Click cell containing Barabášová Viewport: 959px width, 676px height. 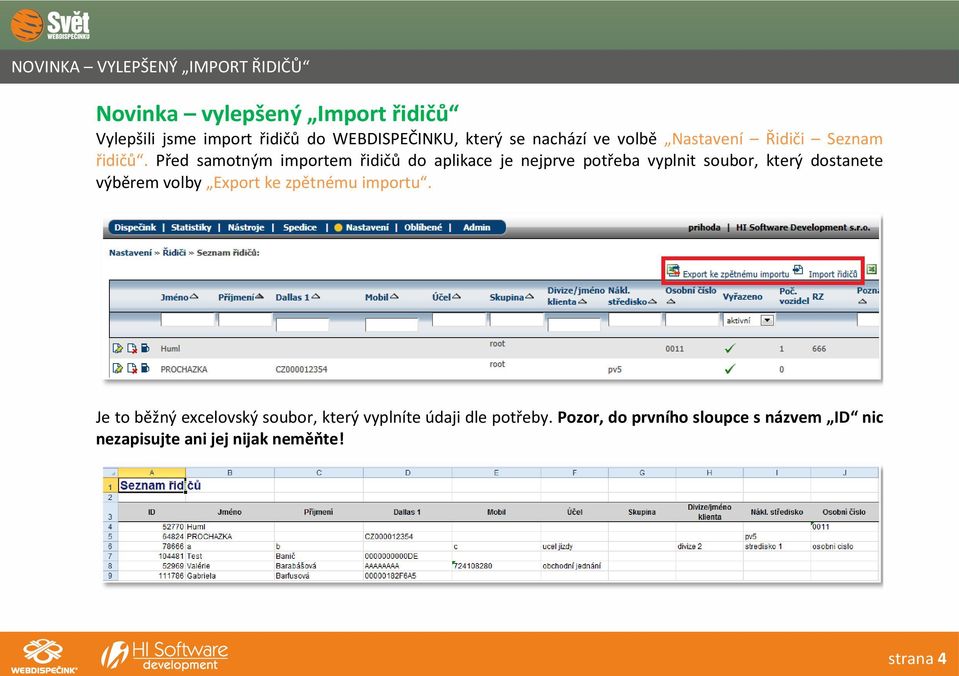(x=319, y=566)
